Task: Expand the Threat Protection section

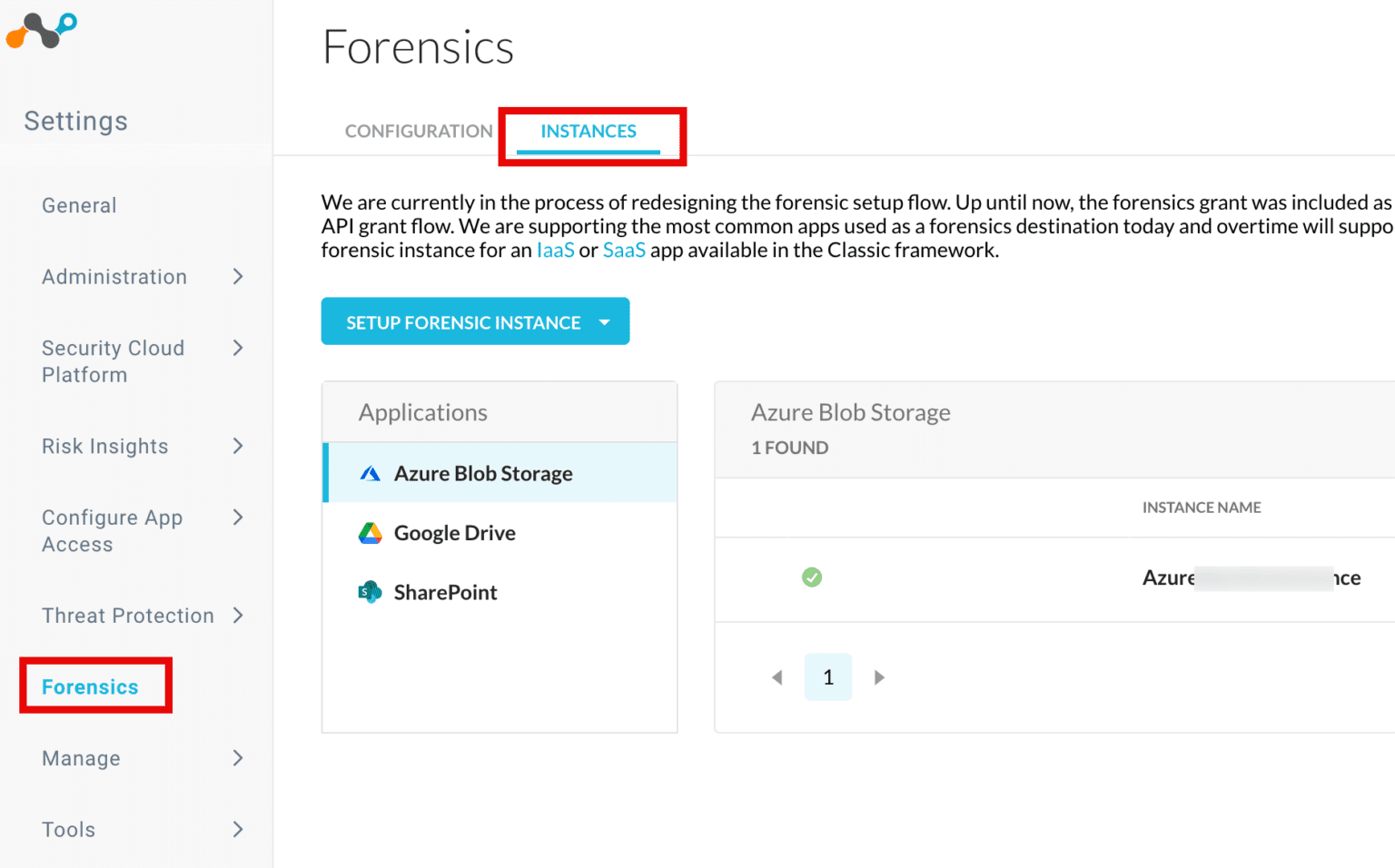Action: click(x=238, y=616)
